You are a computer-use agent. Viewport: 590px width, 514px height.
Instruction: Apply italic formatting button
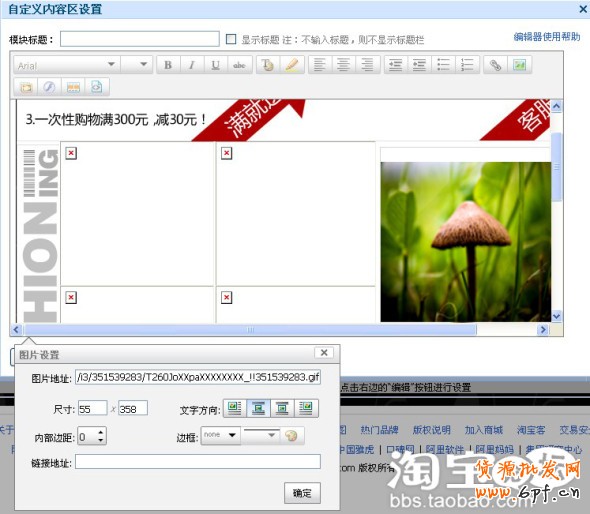click(x=192, y=65)
